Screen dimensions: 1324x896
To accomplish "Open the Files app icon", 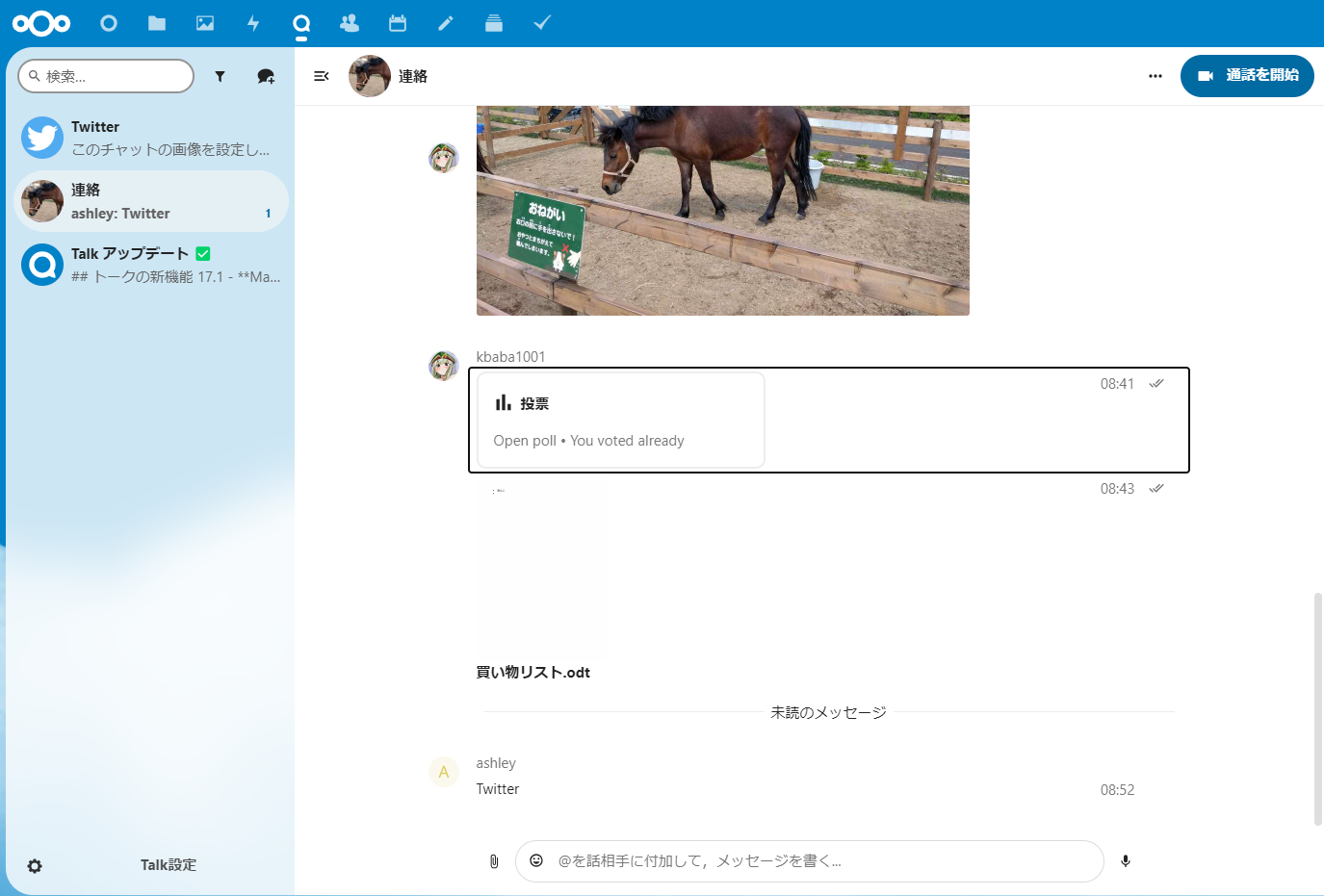I will (157, 23).
